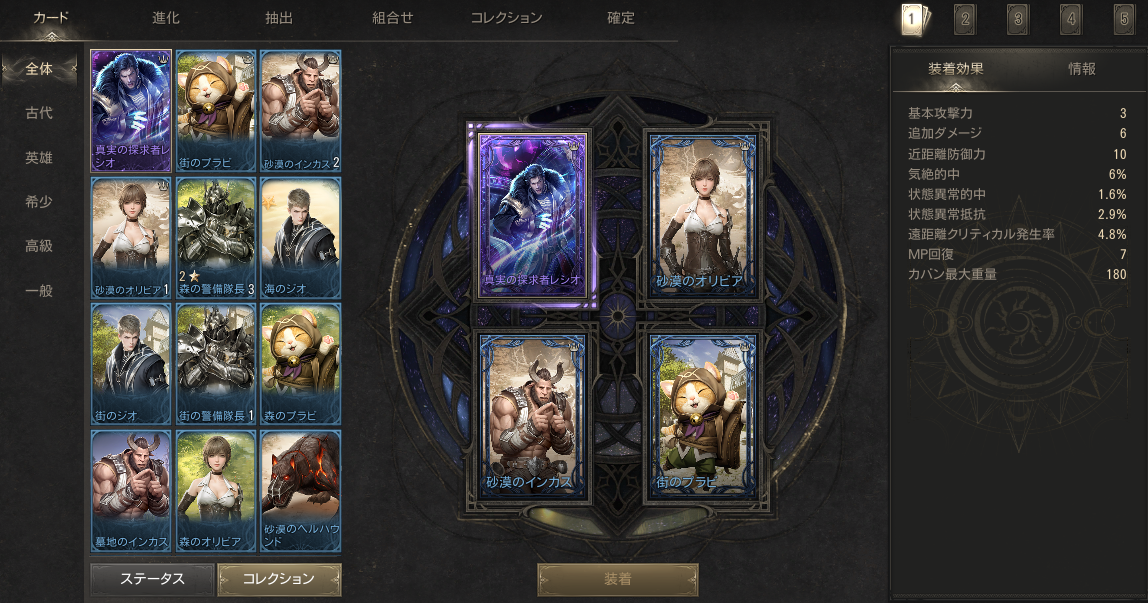This screenshot has width=1148, height=603.
Task: Click equipped 街のプラビ slot
Action: (702, 416)
